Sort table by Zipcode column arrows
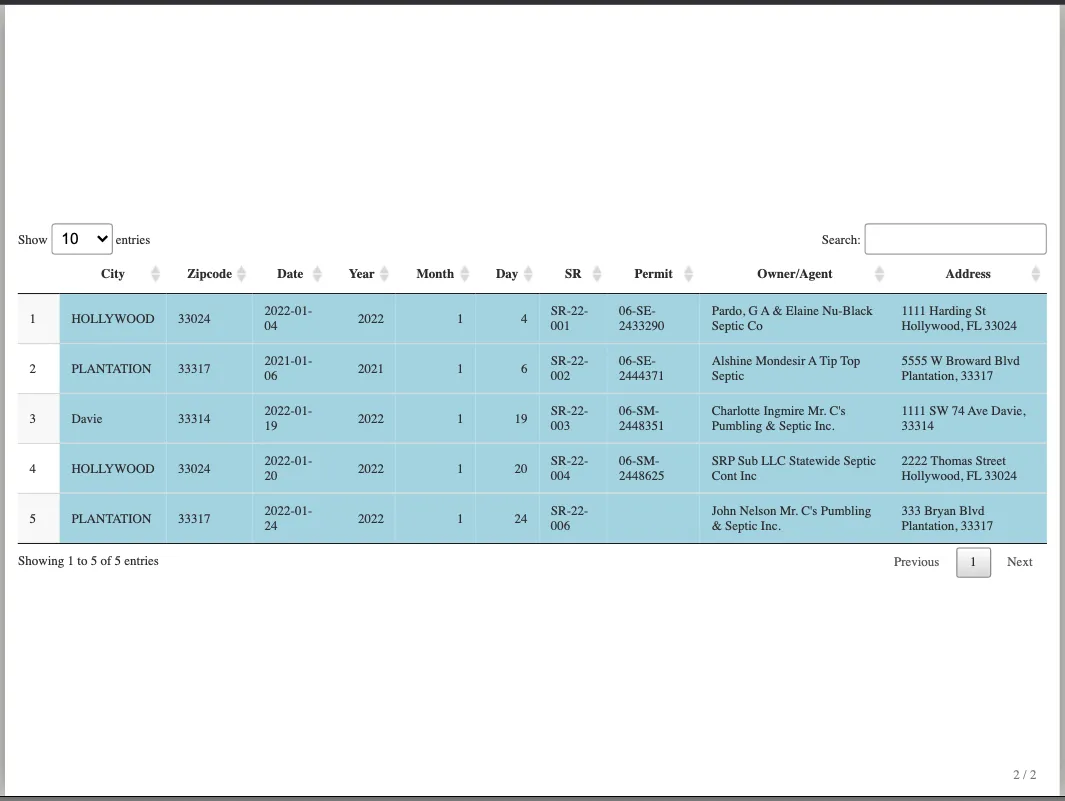Image resolution: width=1065 pixels, height=801 pixels. 241,274
